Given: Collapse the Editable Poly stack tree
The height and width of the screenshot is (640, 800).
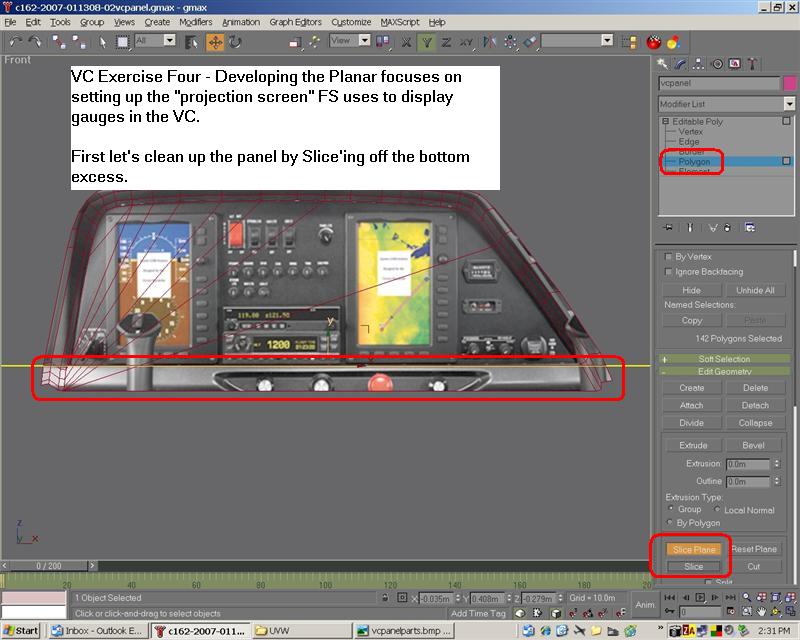Looking at the screenshot, I should pyautogui.click(x=665, y=121).
